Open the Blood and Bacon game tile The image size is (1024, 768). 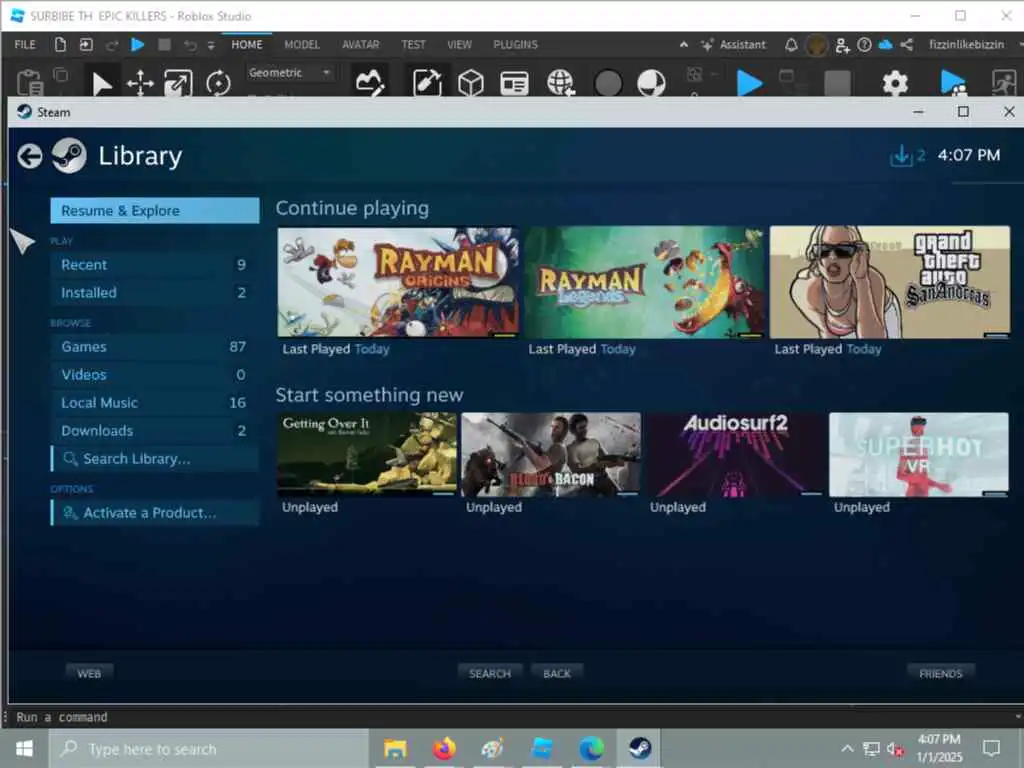pos(551,455)
